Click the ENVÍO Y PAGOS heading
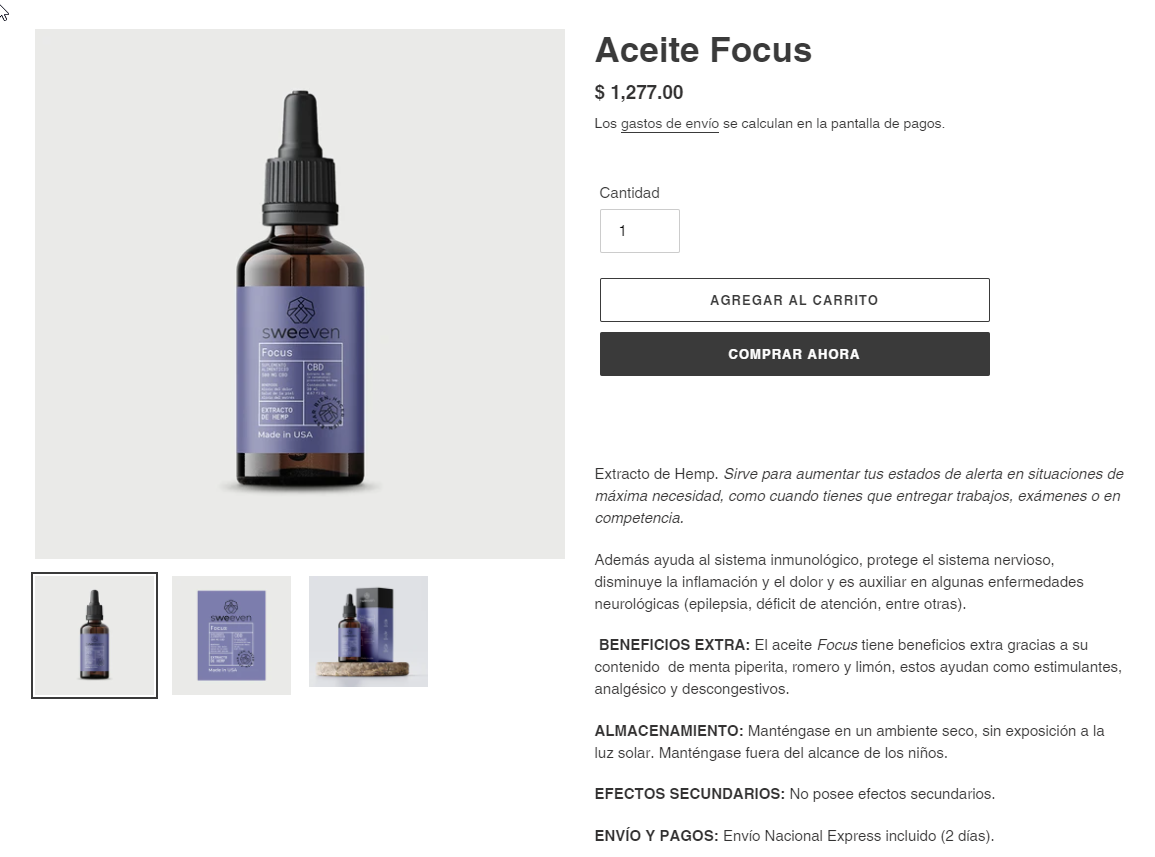The width and height of the screenshot is (1155, 857). coord(656,836)
